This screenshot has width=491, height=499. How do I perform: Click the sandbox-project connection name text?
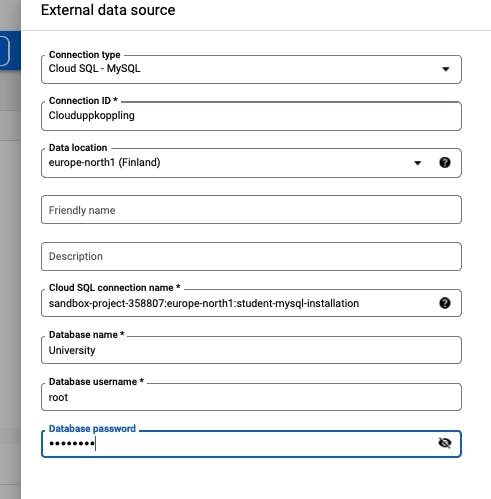204,303
